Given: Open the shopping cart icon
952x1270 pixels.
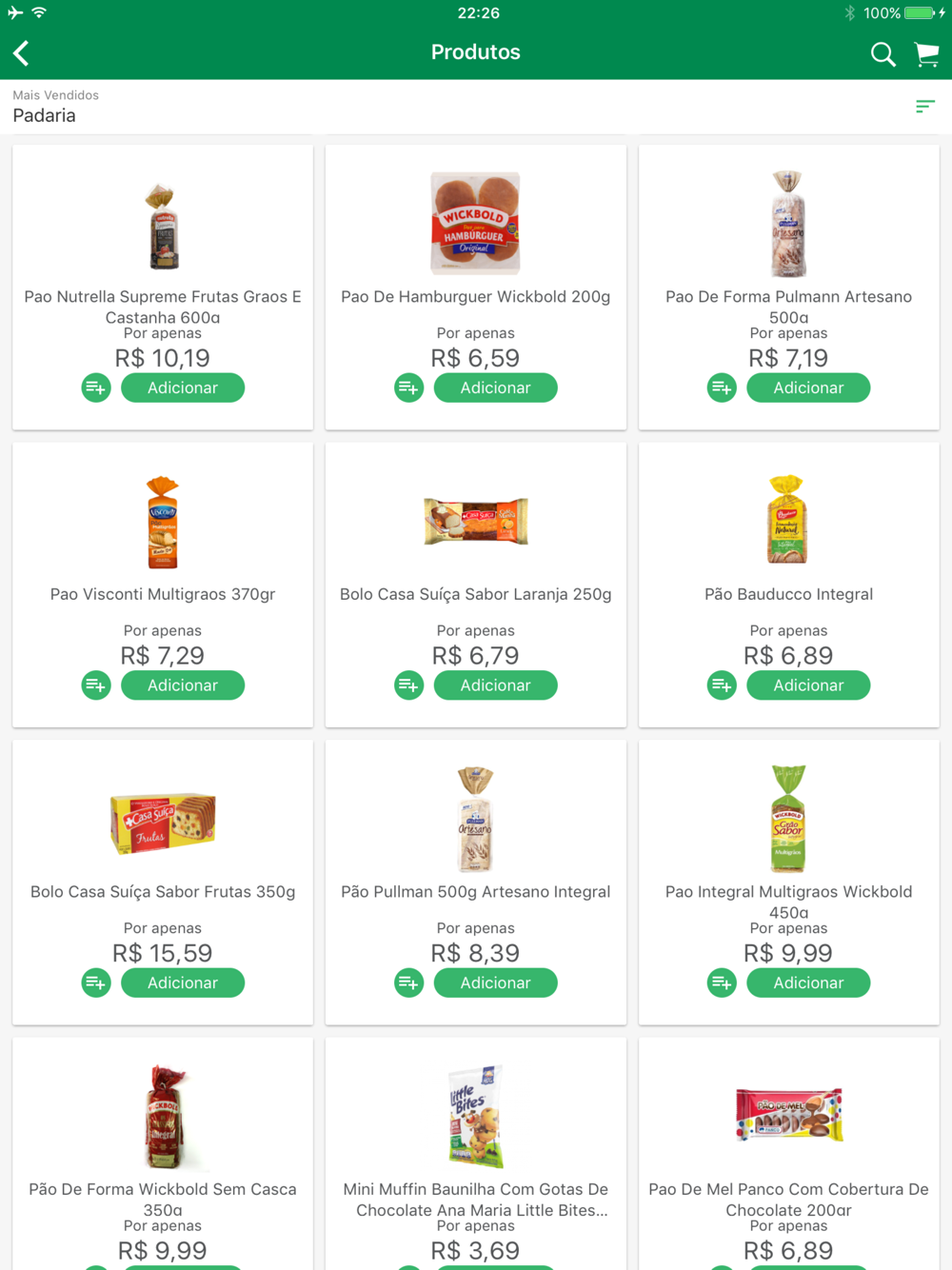Looking at the screenshot, I should tap(926, 54).
